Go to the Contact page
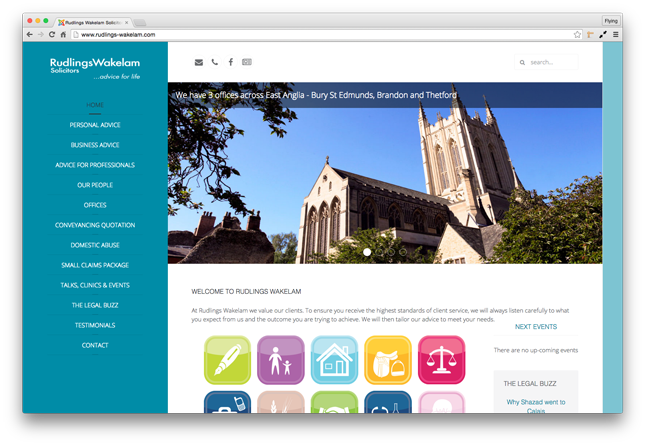 (x=95, y=345)
